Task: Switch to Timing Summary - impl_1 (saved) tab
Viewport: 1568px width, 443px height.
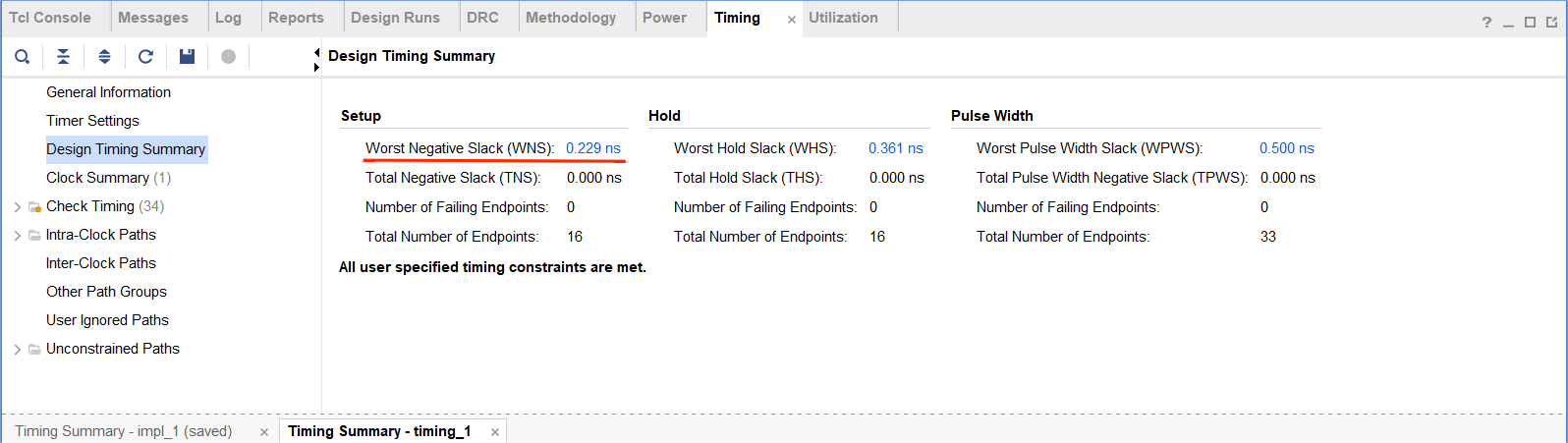Action: (x=124, y=431)
